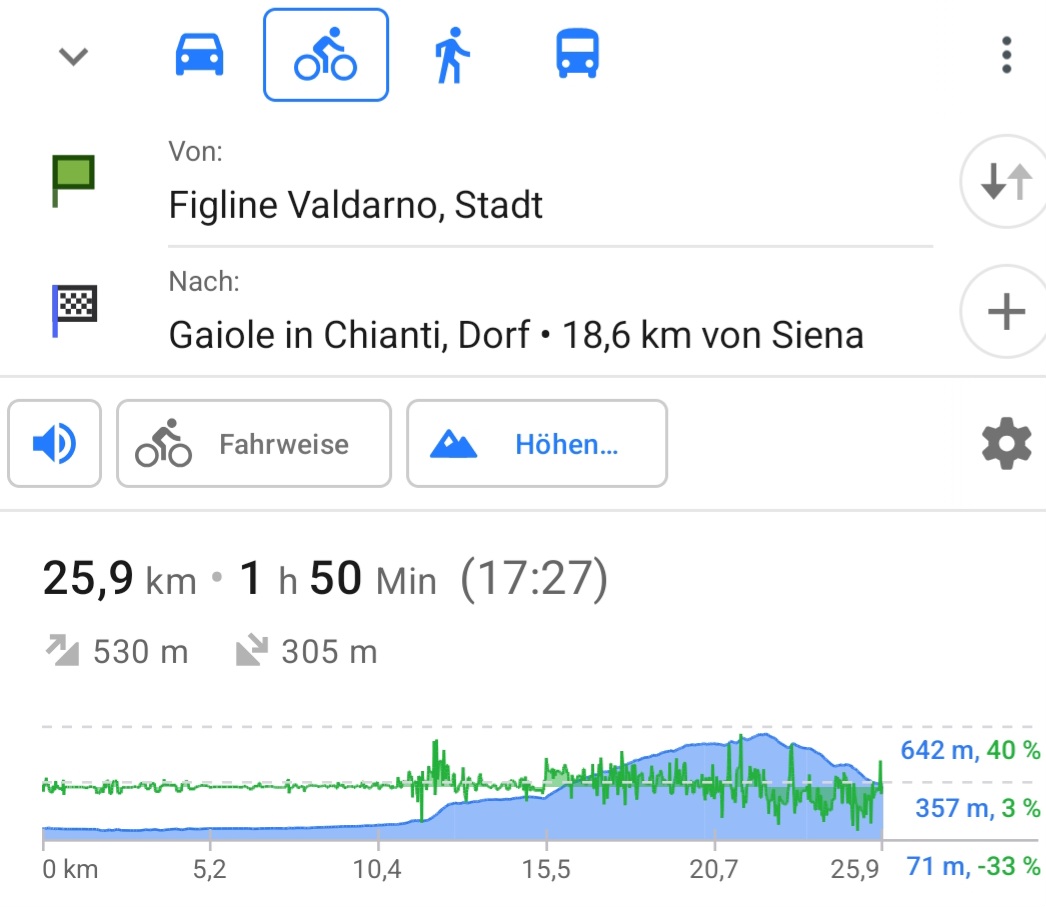Image resolution: width=1046 pixels, height=907 pixels.
Task: Open the Höhen elevation options
Action: click(x=536, y=444)
